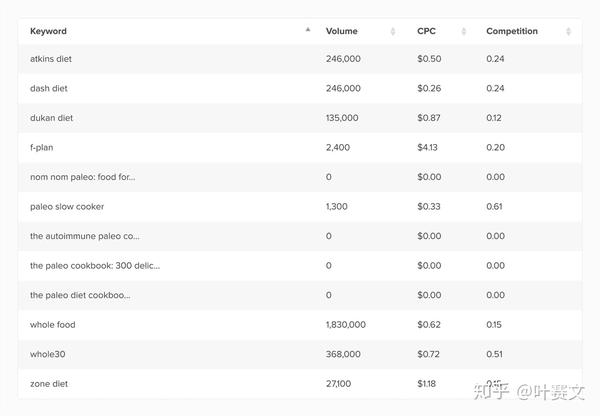The image size is (600, 416).
Task: Select the zone diet keyword
Action: coord(49,383)
